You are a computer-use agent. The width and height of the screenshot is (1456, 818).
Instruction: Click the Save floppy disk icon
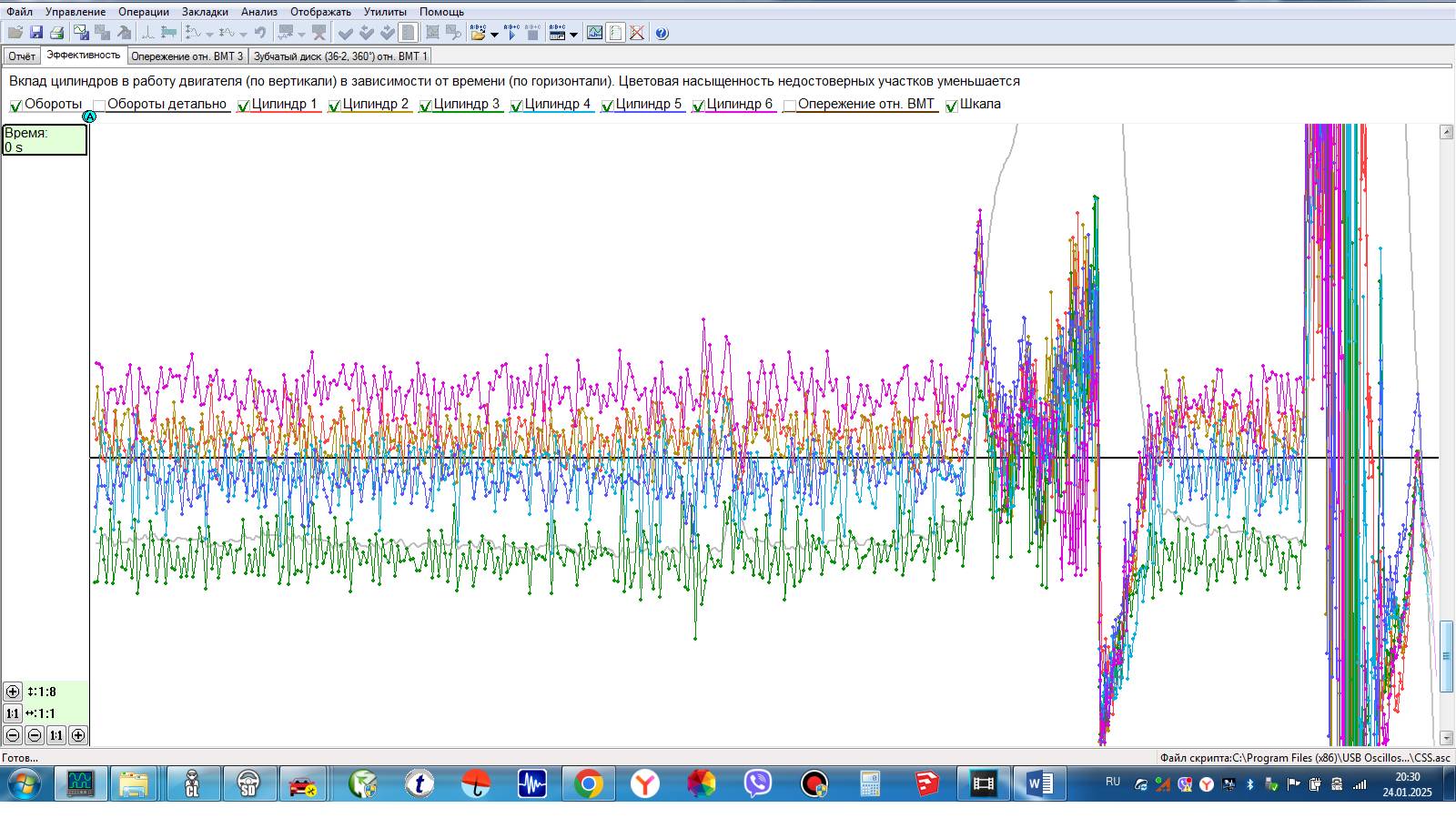click(36, 33)
